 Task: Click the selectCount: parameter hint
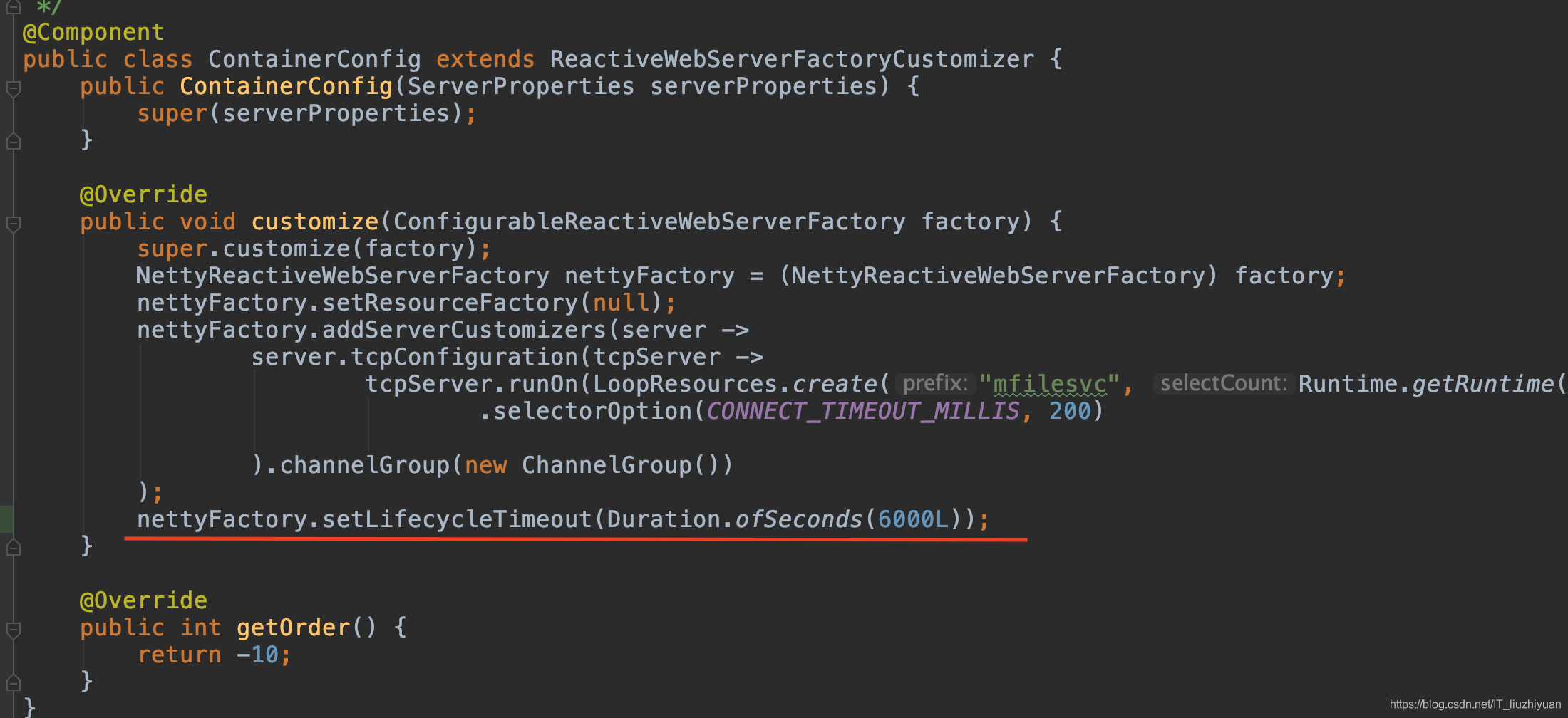pyautogui.click(x=1223, y=384)
